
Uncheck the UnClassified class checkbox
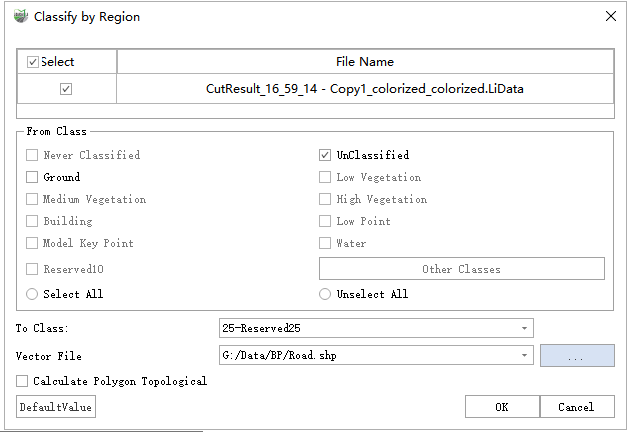pyautogui.click(x=325, y=155)
